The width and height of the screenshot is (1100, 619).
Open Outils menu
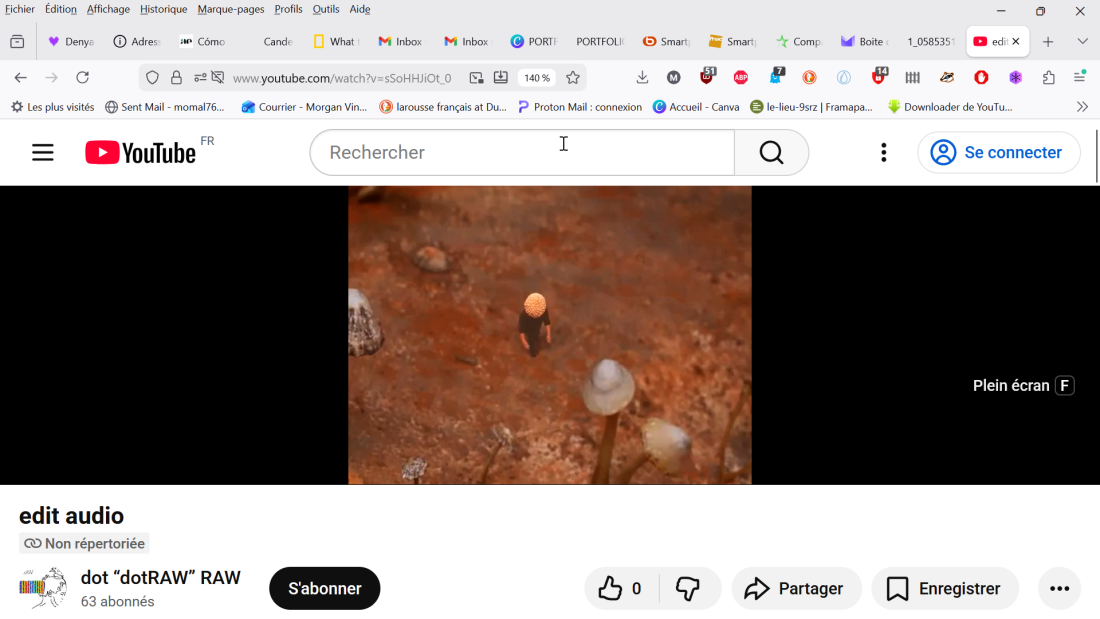[x=326, y=9]
